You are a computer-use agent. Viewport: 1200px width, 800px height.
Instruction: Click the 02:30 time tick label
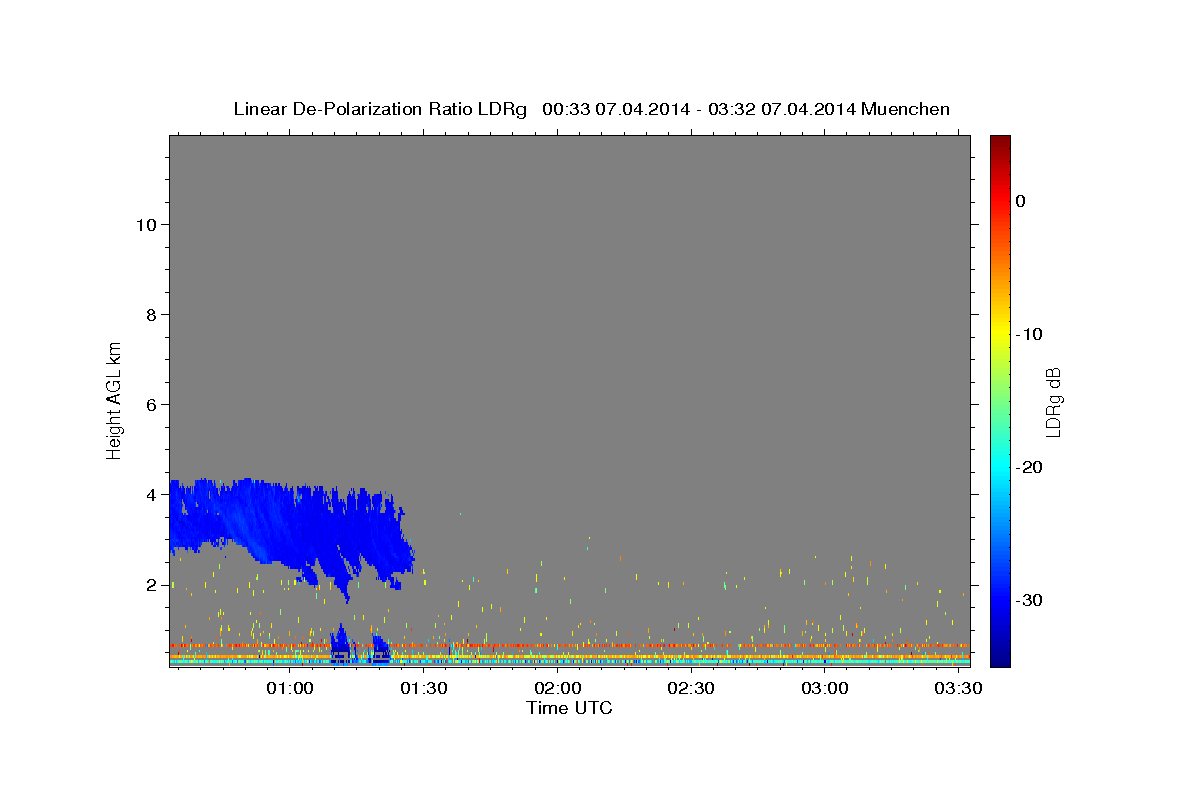click(x=691, y=689)
